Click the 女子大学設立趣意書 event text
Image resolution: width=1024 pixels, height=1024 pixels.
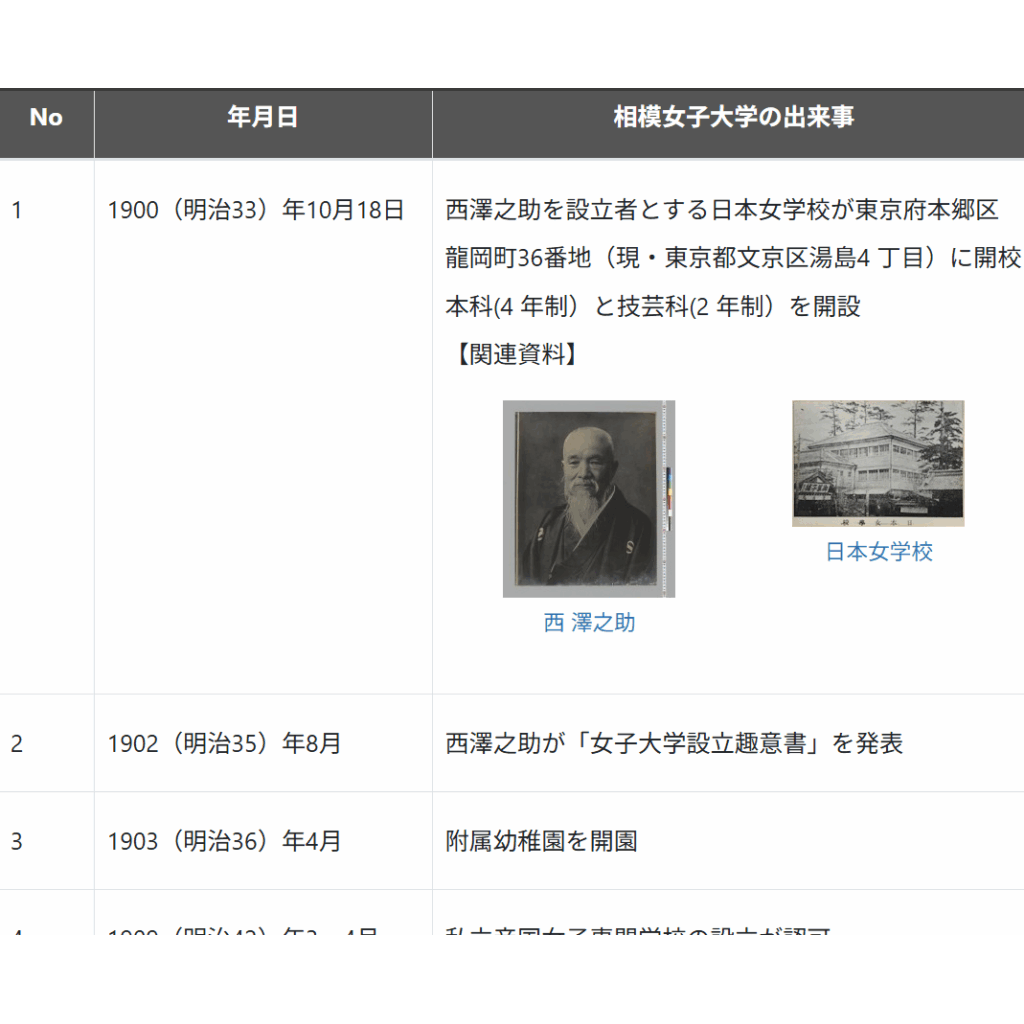point(674,744)
